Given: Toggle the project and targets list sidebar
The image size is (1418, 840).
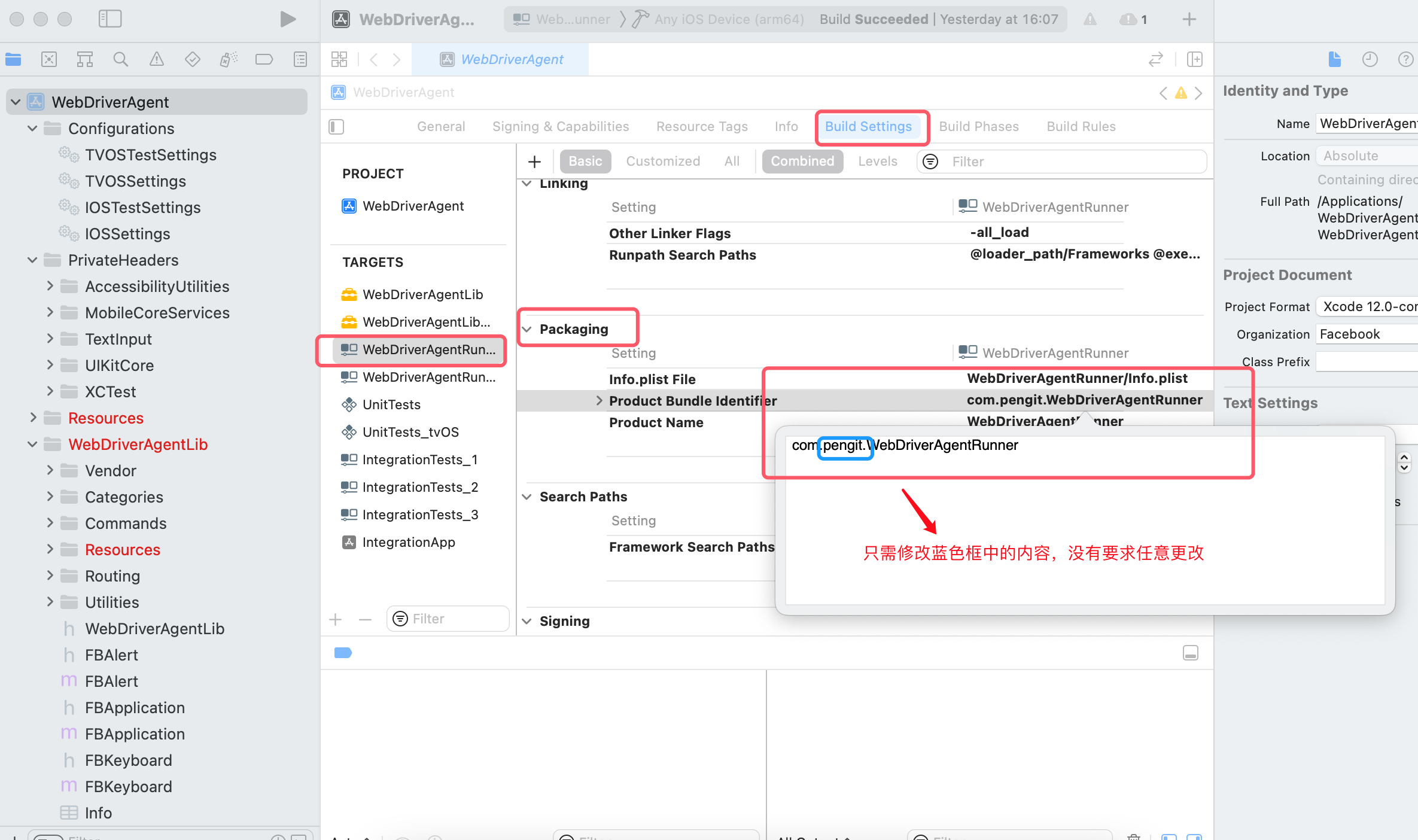Looking at the screenshot, I should click(336, 127).
